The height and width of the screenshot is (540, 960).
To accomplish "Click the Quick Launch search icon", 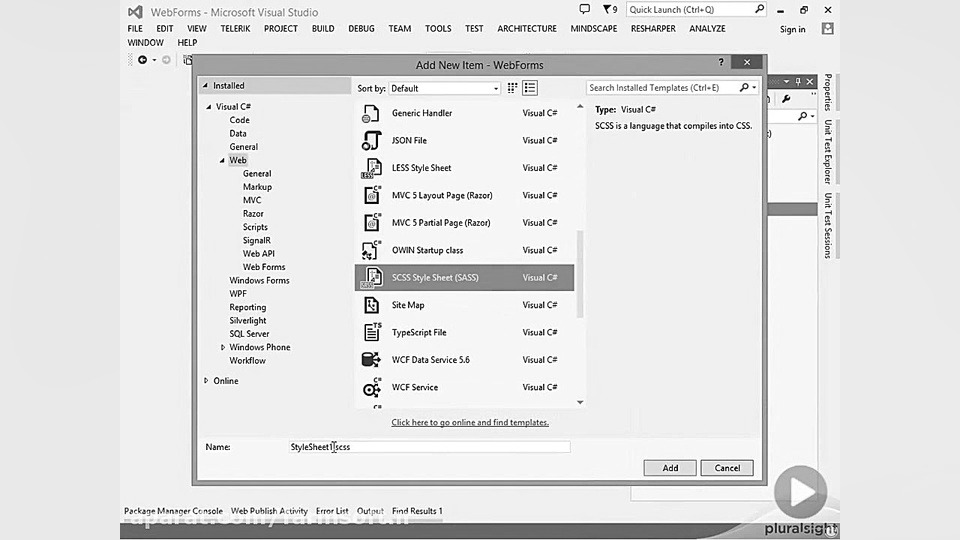I will click(x=759, y=9).
